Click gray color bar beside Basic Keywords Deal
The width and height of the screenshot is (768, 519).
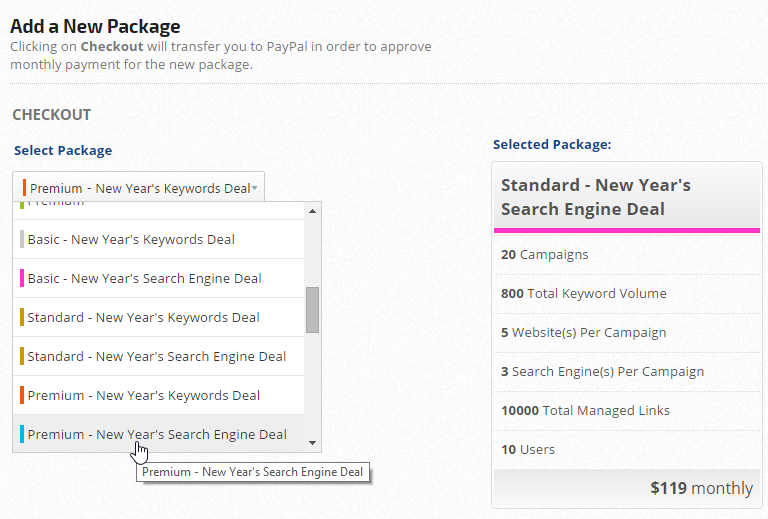coord(21,239)
